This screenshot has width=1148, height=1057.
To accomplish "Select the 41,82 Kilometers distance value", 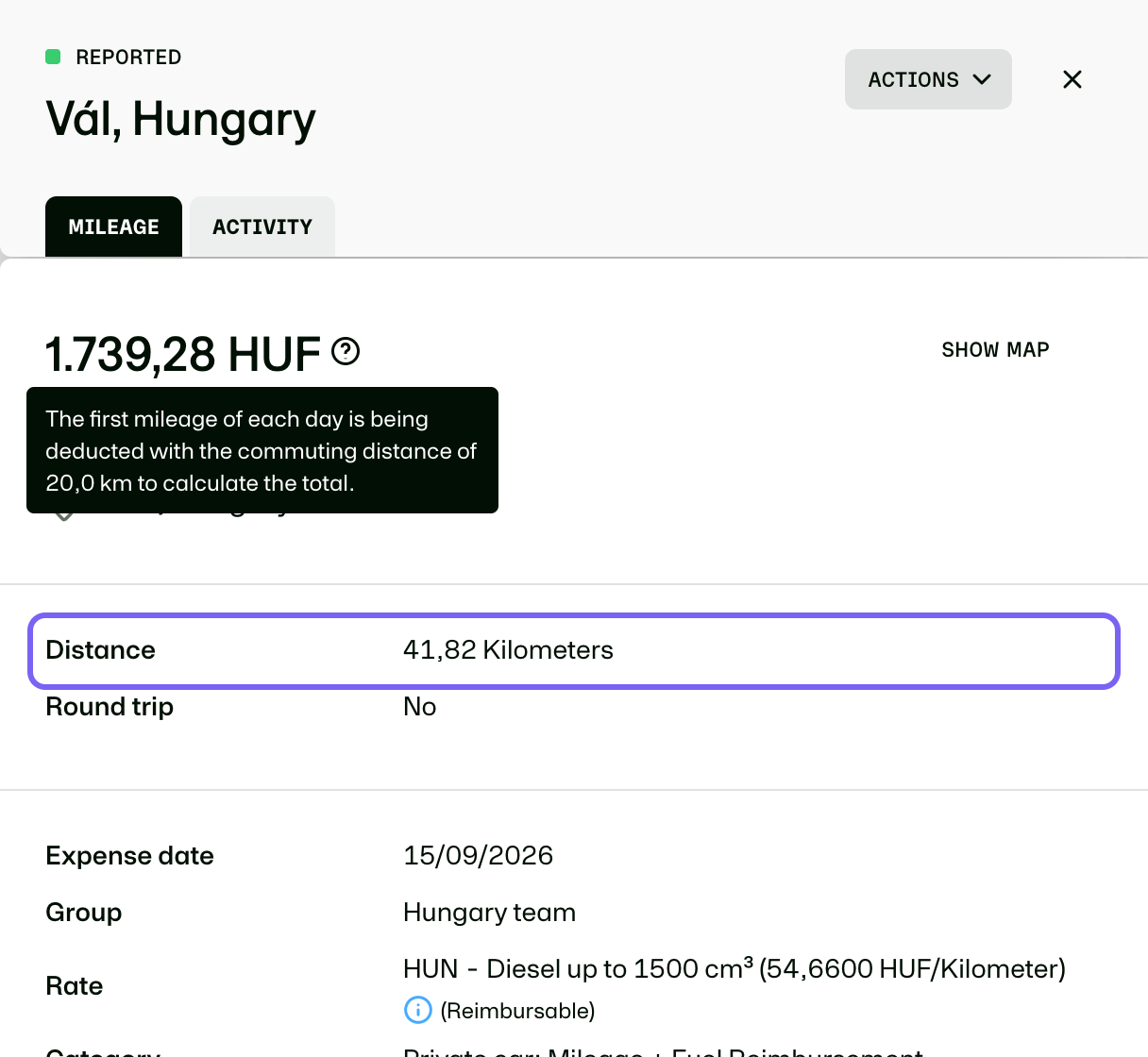I will pos(508,650).
